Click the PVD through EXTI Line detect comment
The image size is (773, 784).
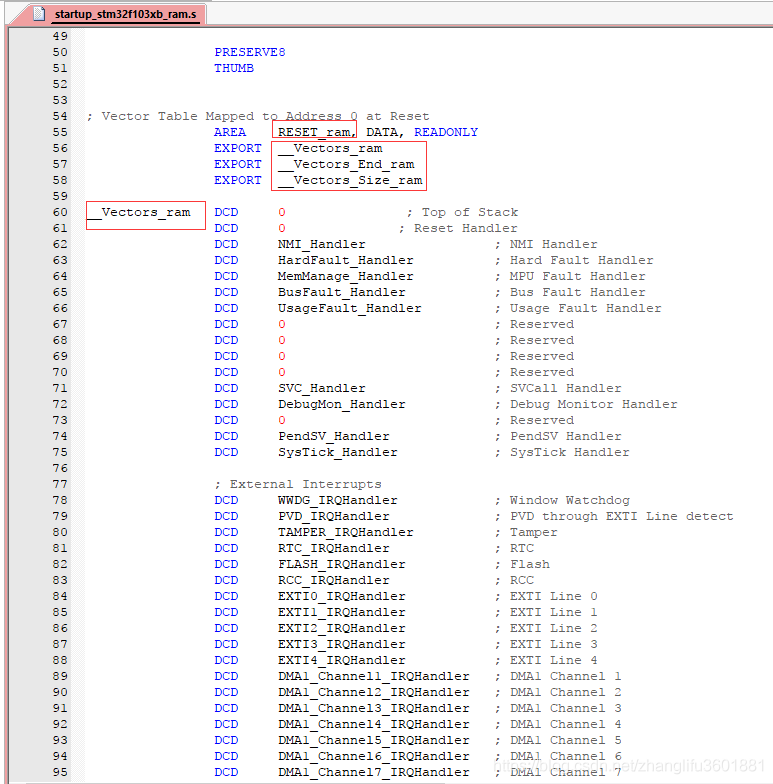click(614, 516)
